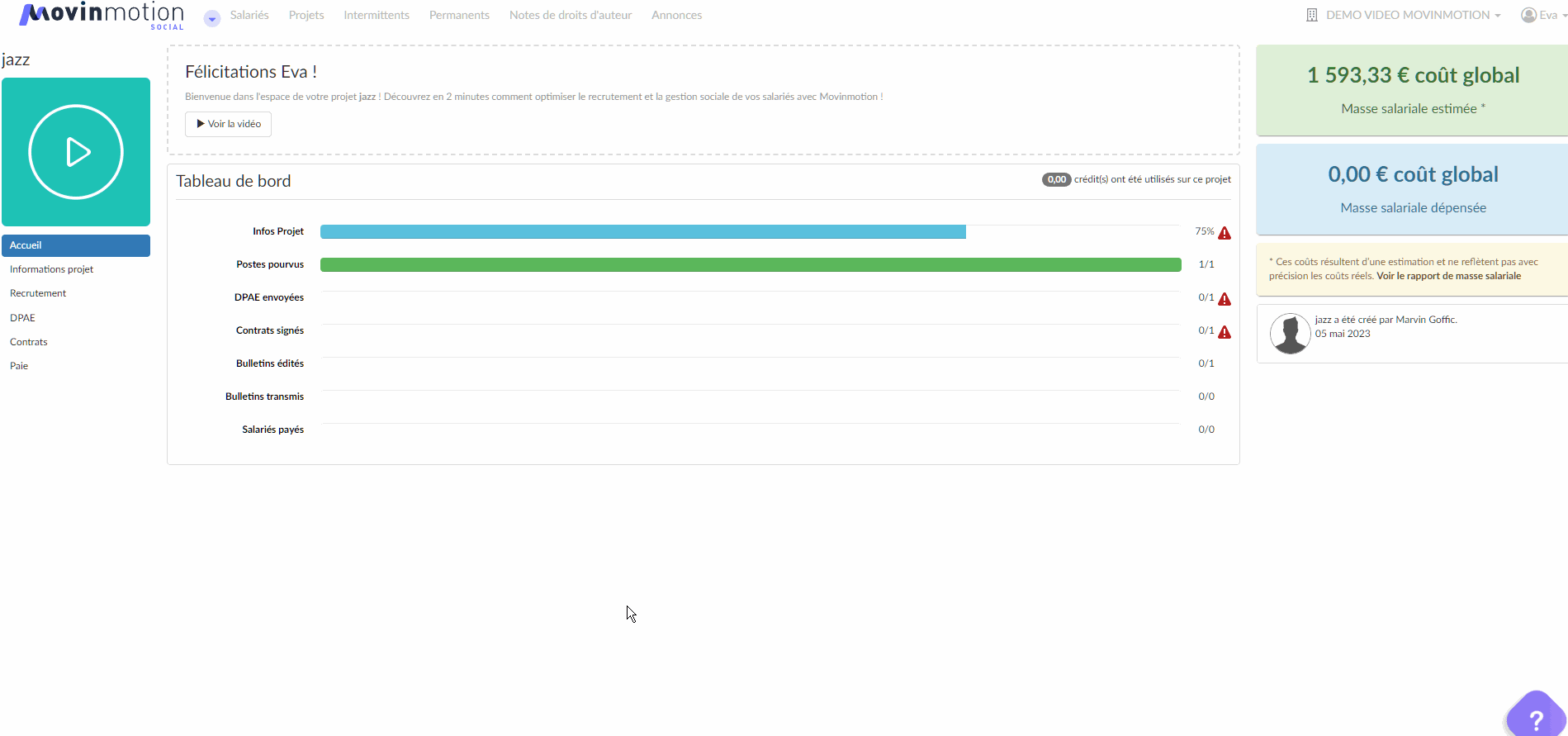Open Notes de droits d'auteur
This screenshot has width=1568, height=736.
(571, 15)
